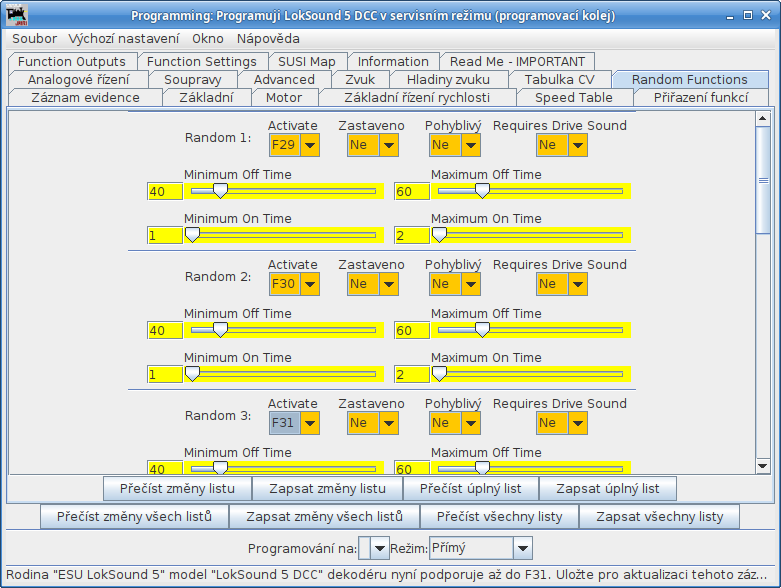Image resolution: width=781 pixels, height=588 pixels.
Task: Open the Speed Table tab
Action: click(575, 97)
